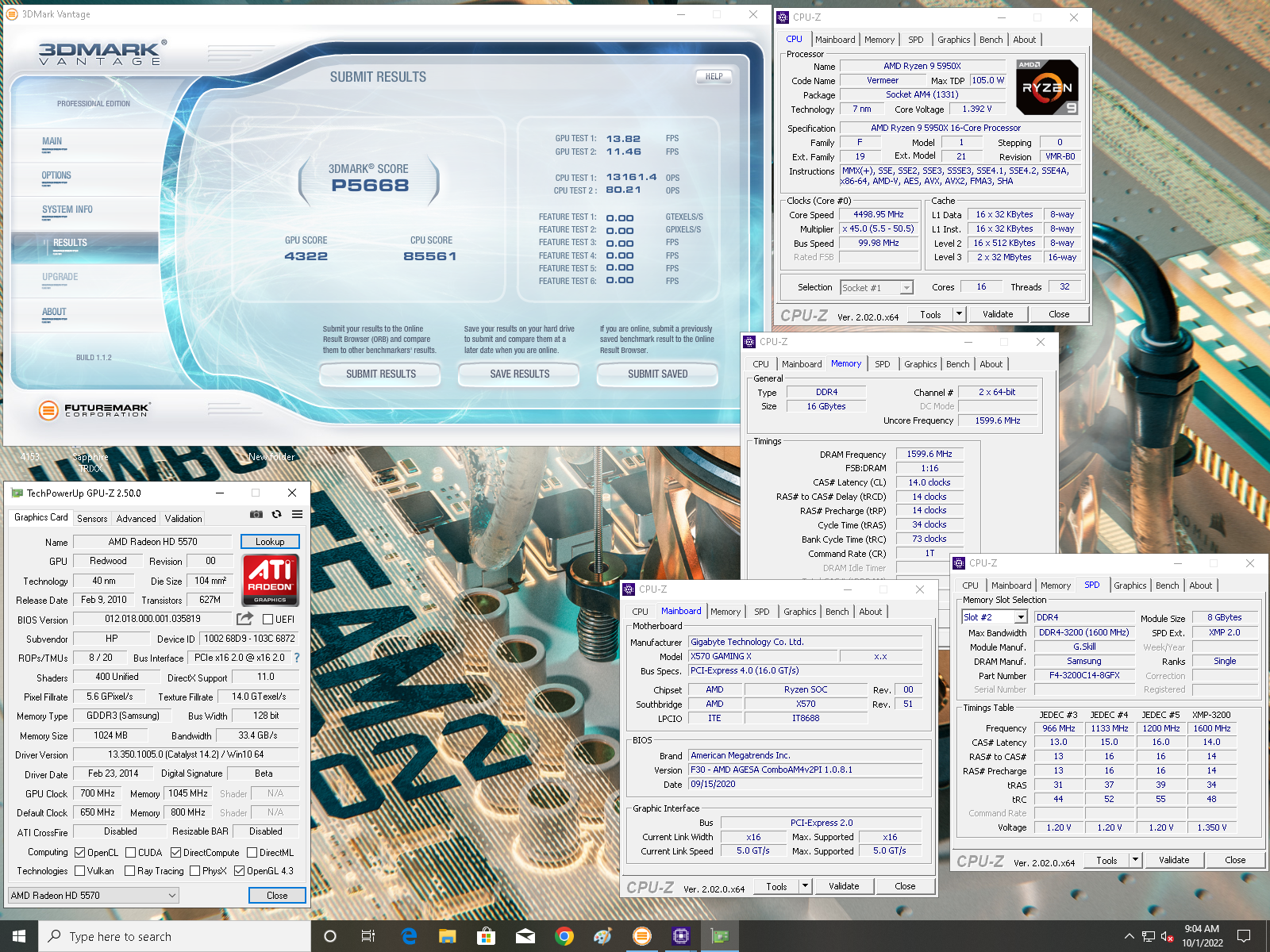The width and height of the screenshot is (1270, 952).
Task: Click the BIOS export share icon
Action: pos(245,619)
